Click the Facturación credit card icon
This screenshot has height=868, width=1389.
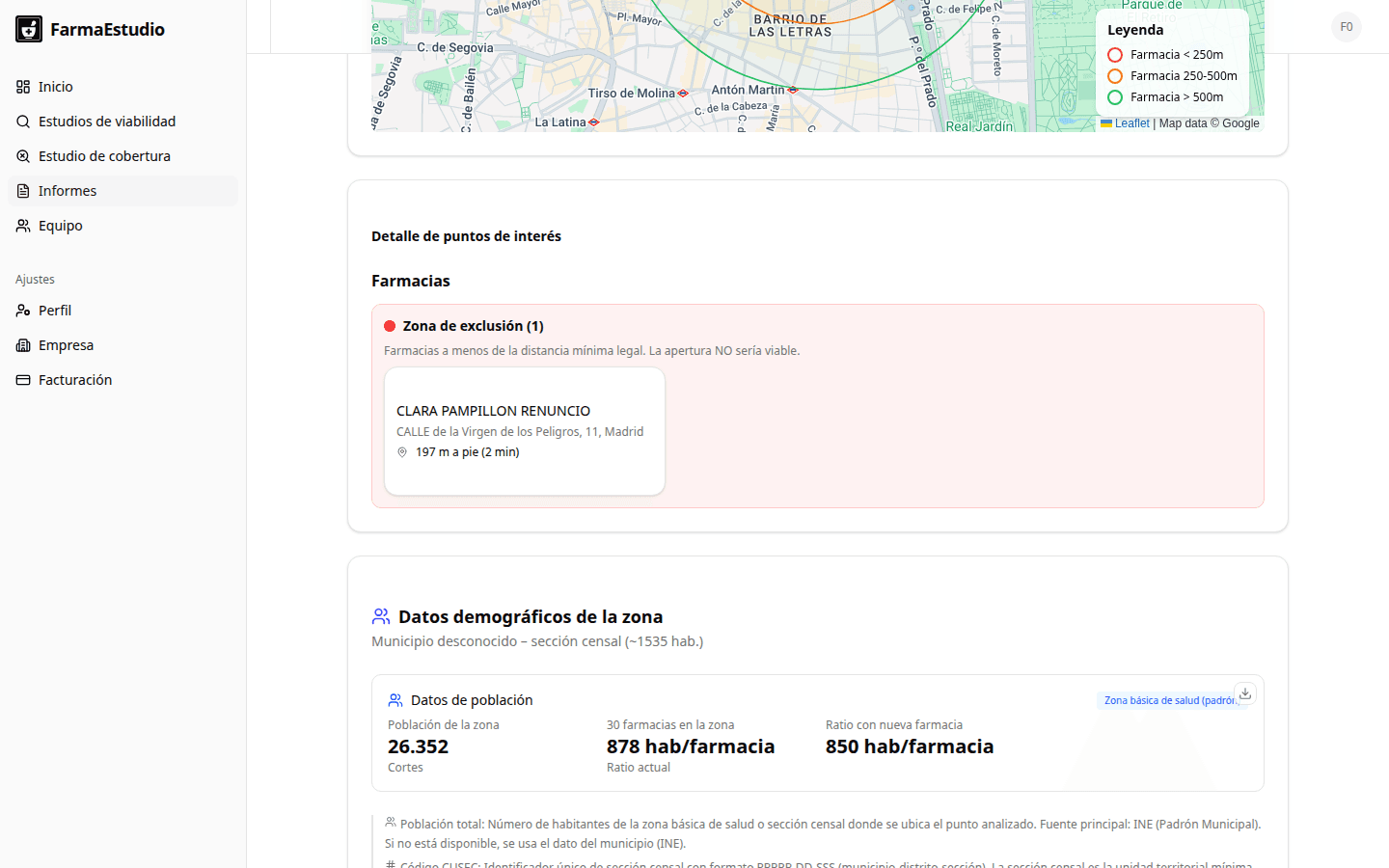point(23,380)
